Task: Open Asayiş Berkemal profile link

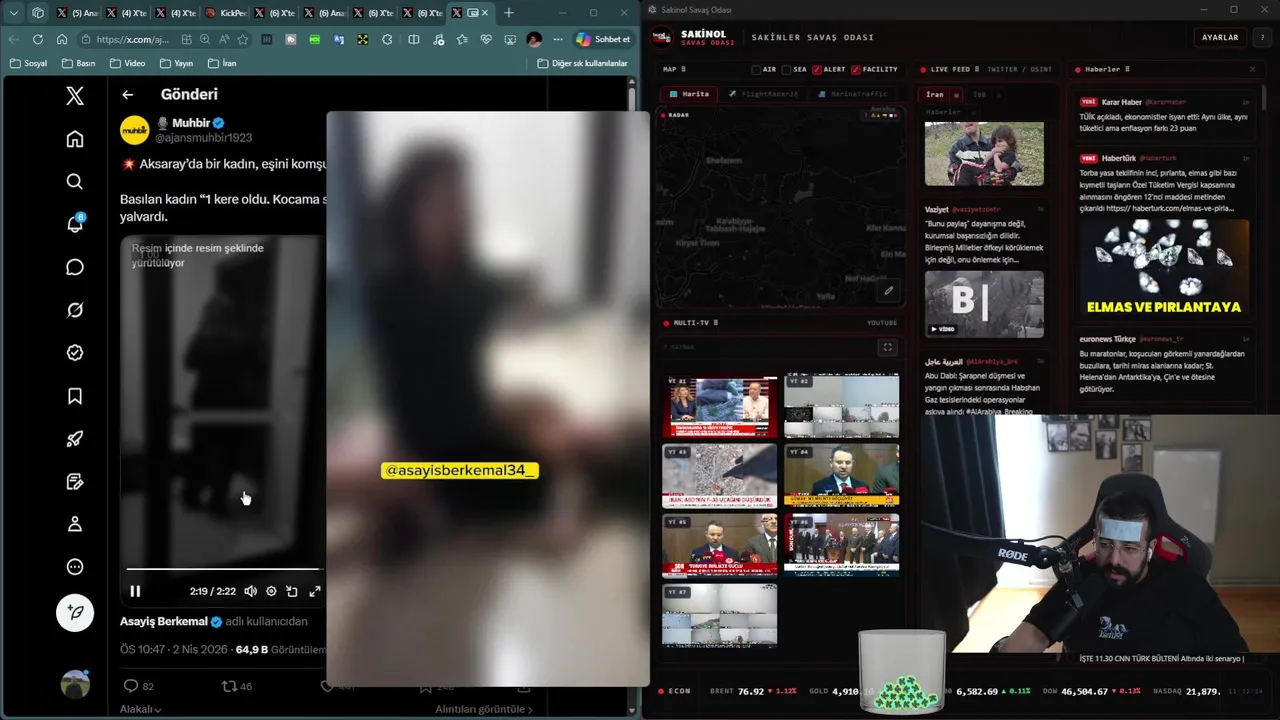Action: pos(164,621)
